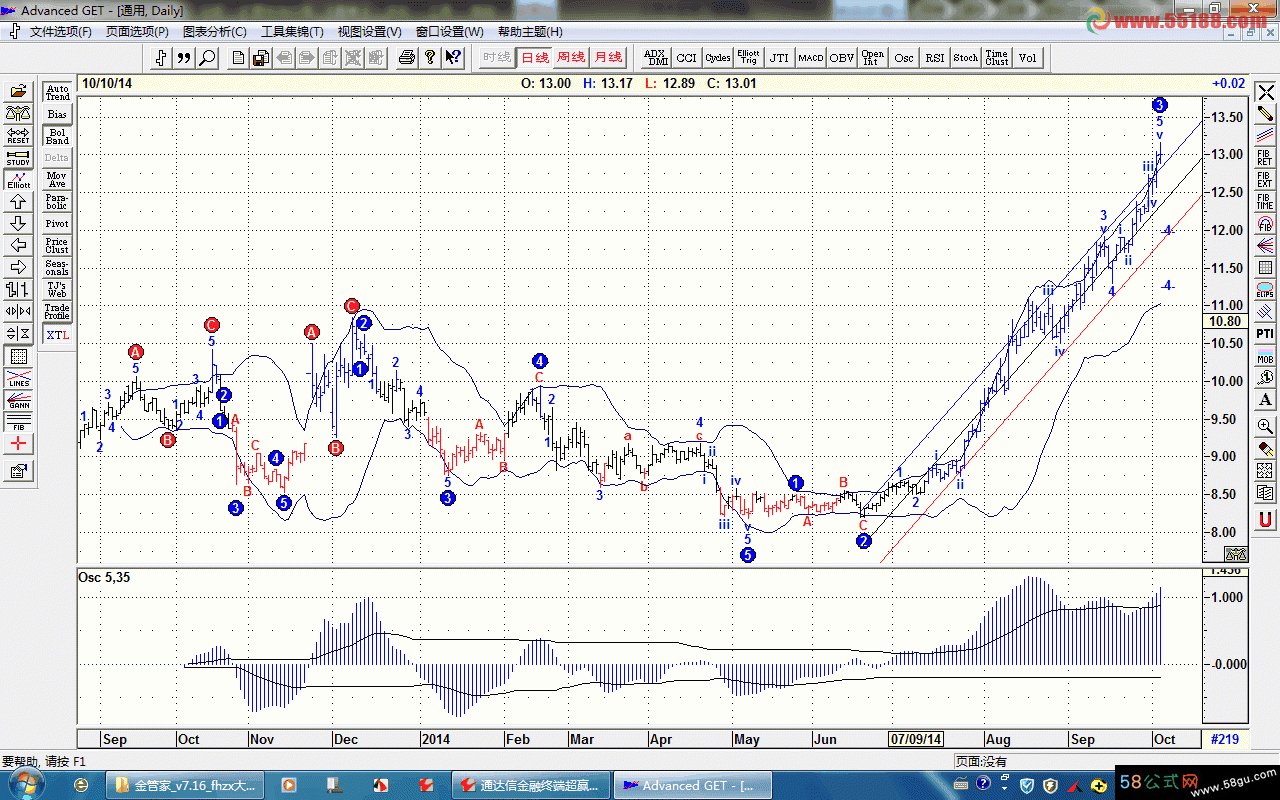Add the Cycles indicator
The image size is (1280, 800).
pos(718,58)
